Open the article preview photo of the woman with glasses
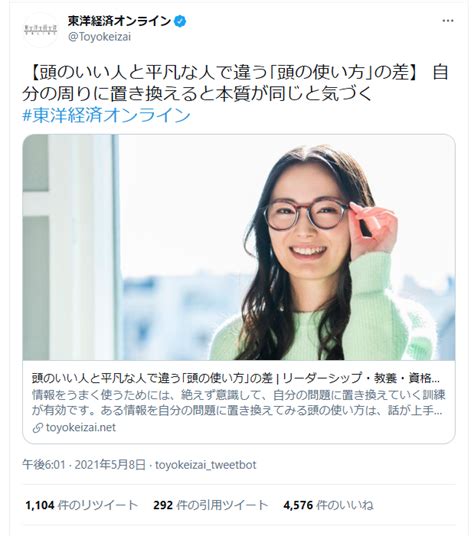 pos(239,247)
